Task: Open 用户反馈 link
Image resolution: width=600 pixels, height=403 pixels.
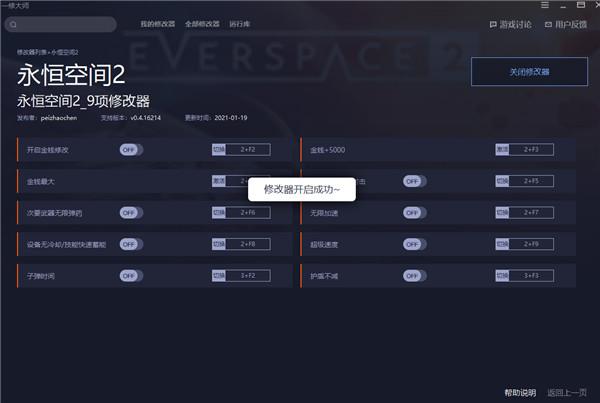Action: (571, 24)
